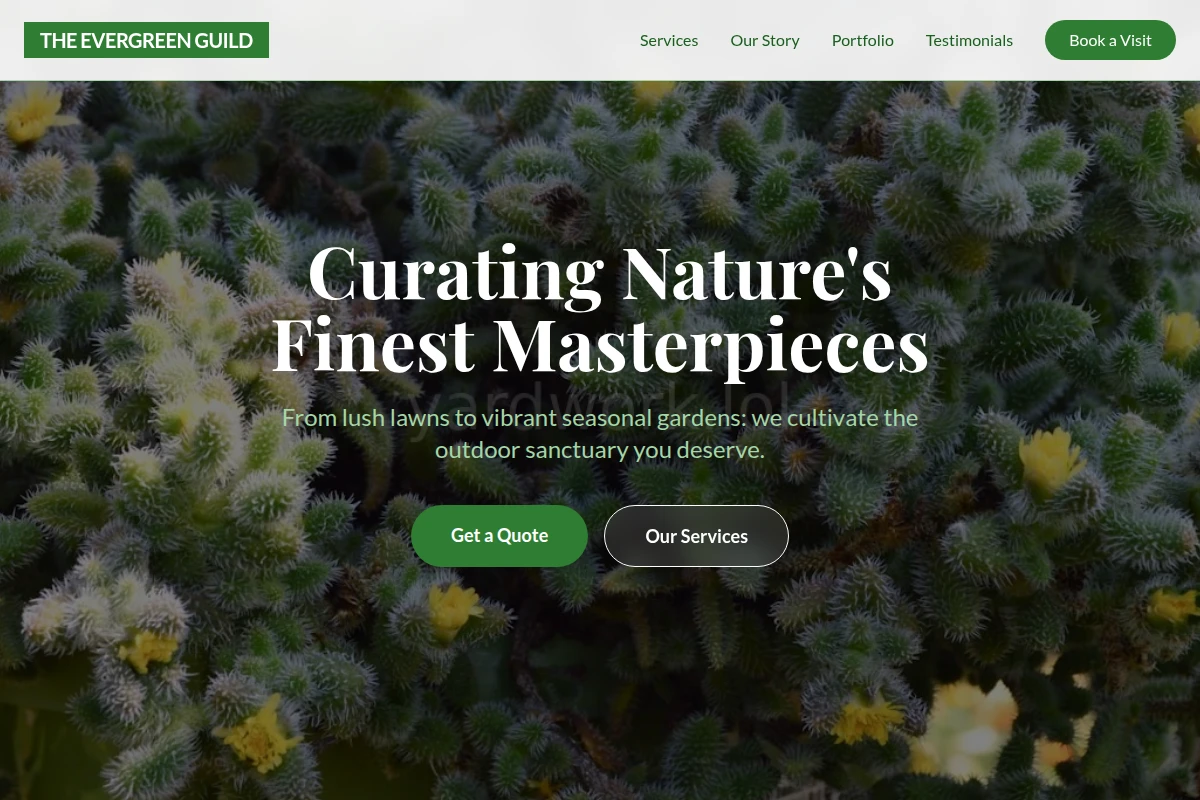
Task: Open the Services nav link
Action: click(669, 40)
